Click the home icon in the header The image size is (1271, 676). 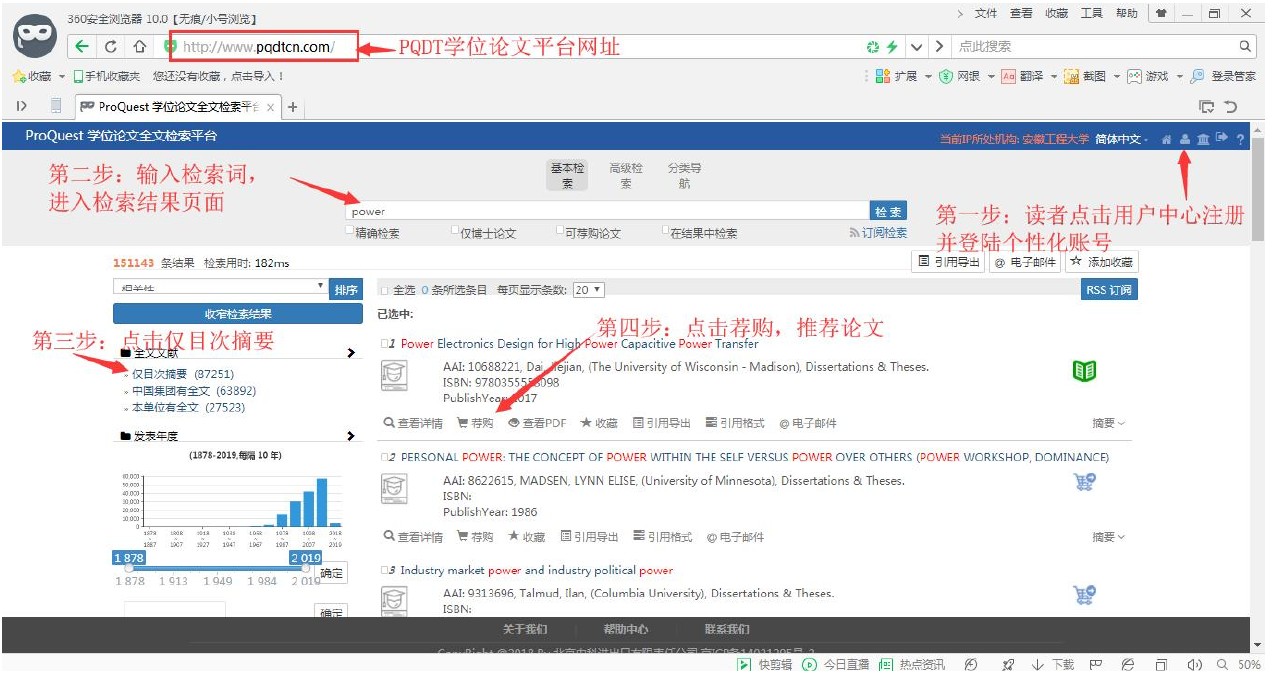(1166, 139)
